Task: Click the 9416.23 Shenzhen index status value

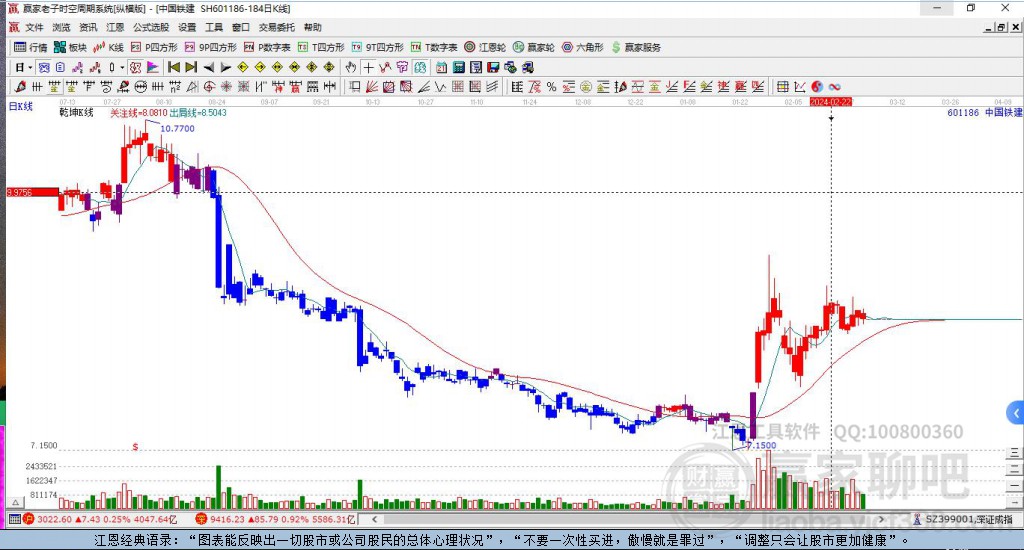Action: pyautogui.click(x=228, y=519)
